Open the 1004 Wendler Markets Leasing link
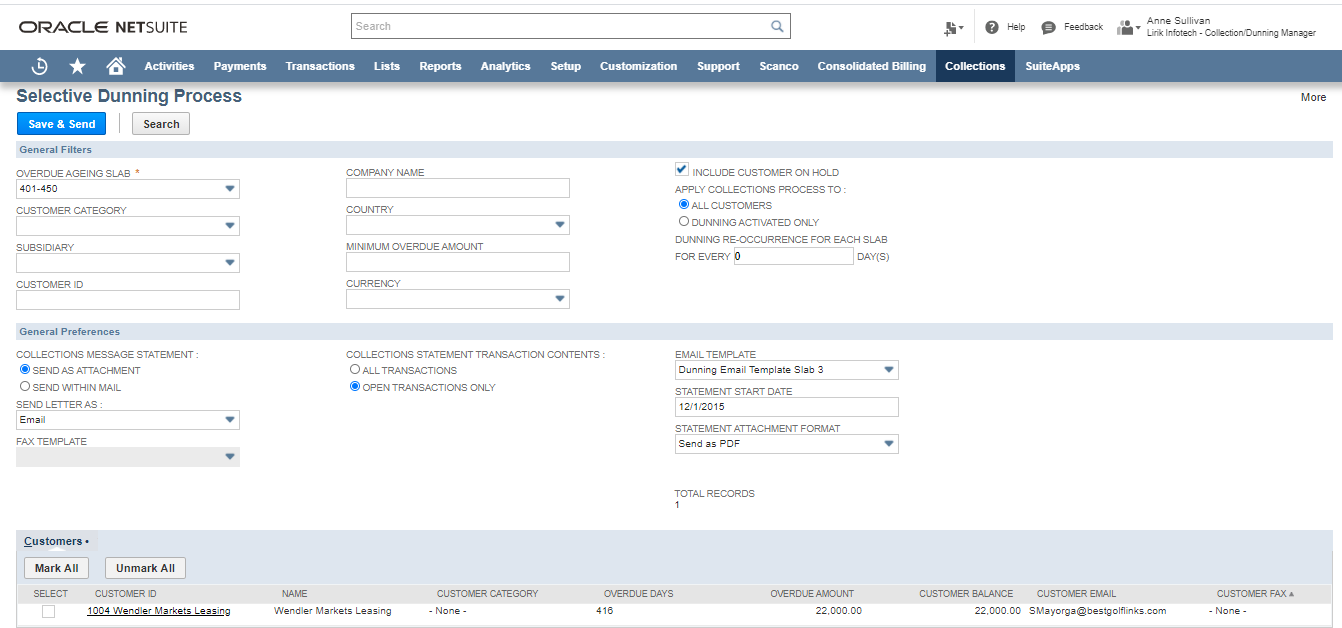Screen dimensions: 1342x628 tap(159, 611)
